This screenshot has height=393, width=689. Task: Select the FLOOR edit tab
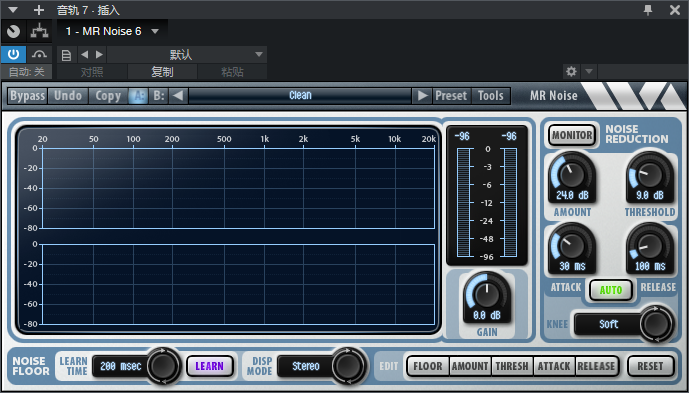(428, 366)
